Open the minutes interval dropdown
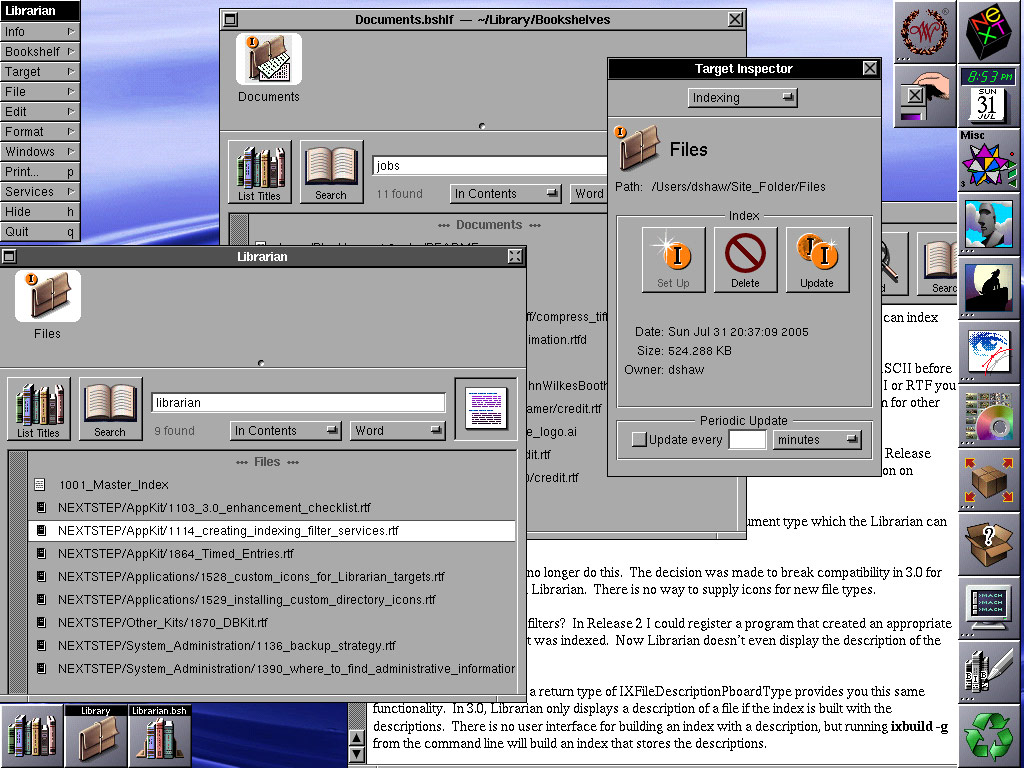 (x=817, y=440)
